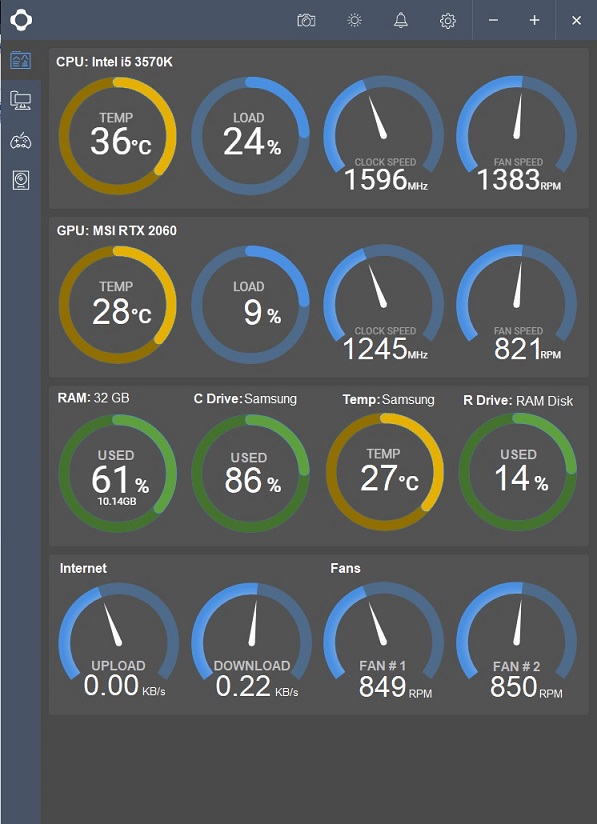Select GPU fan speed 821 RPM dial
The width and height of the screenshot is (597, 824).
[x=517, y=303]
